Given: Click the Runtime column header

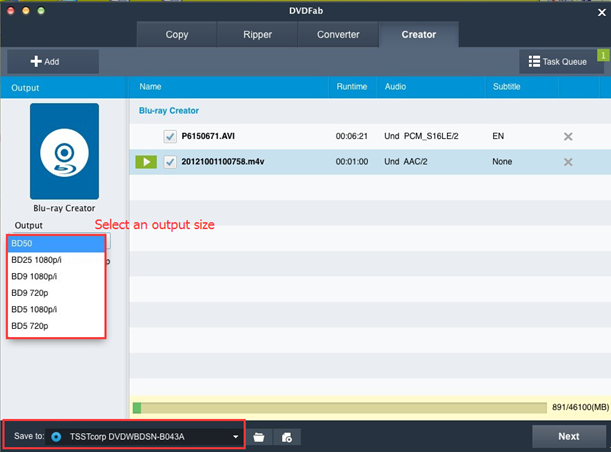Looking at the screenshot, I should 352,87.
